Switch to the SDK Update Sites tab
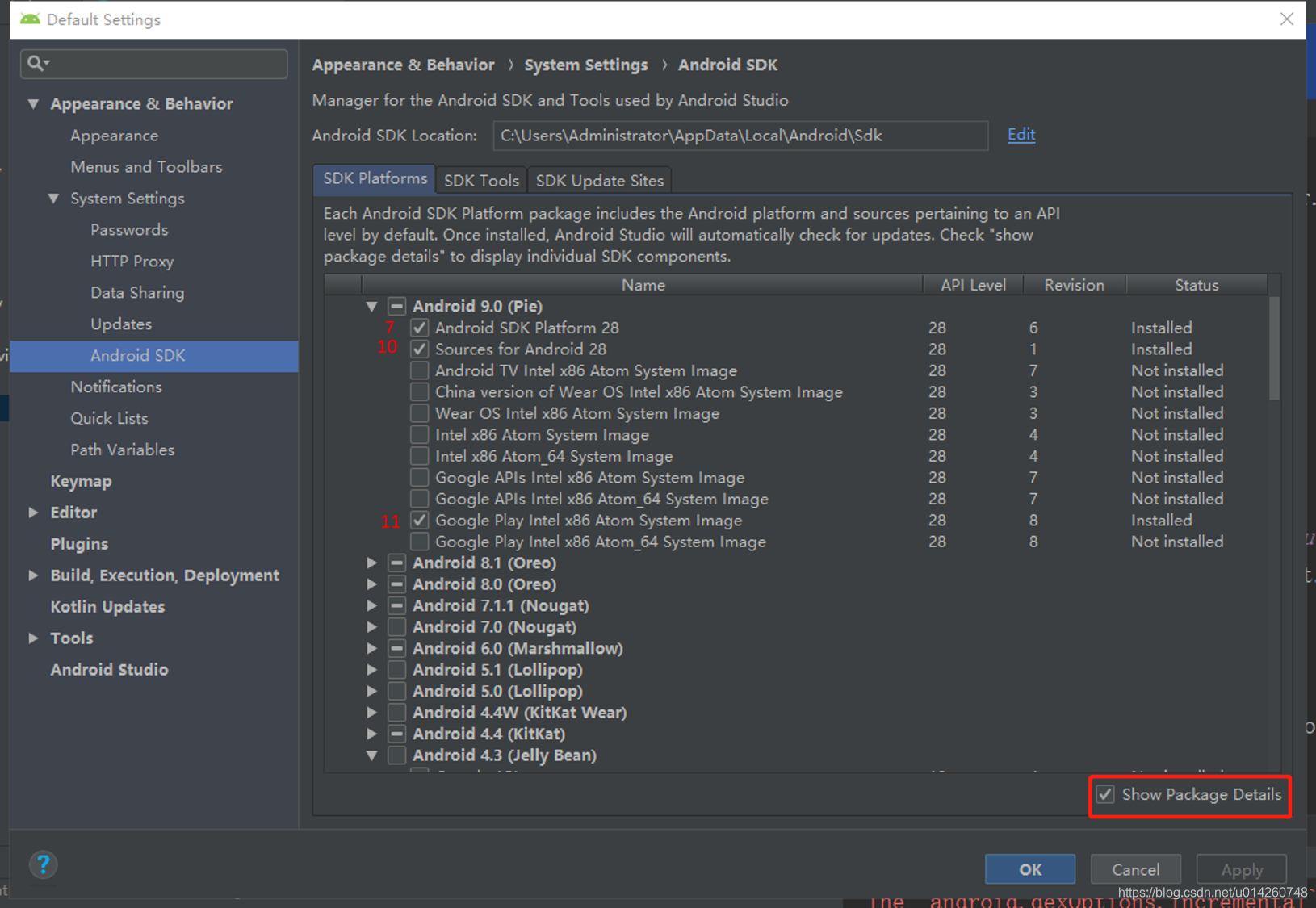 [600, 181]
